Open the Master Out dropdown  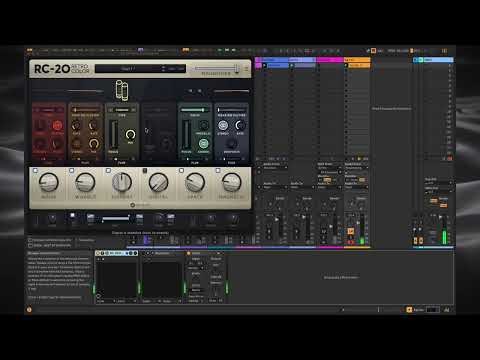tap(438, 192)
